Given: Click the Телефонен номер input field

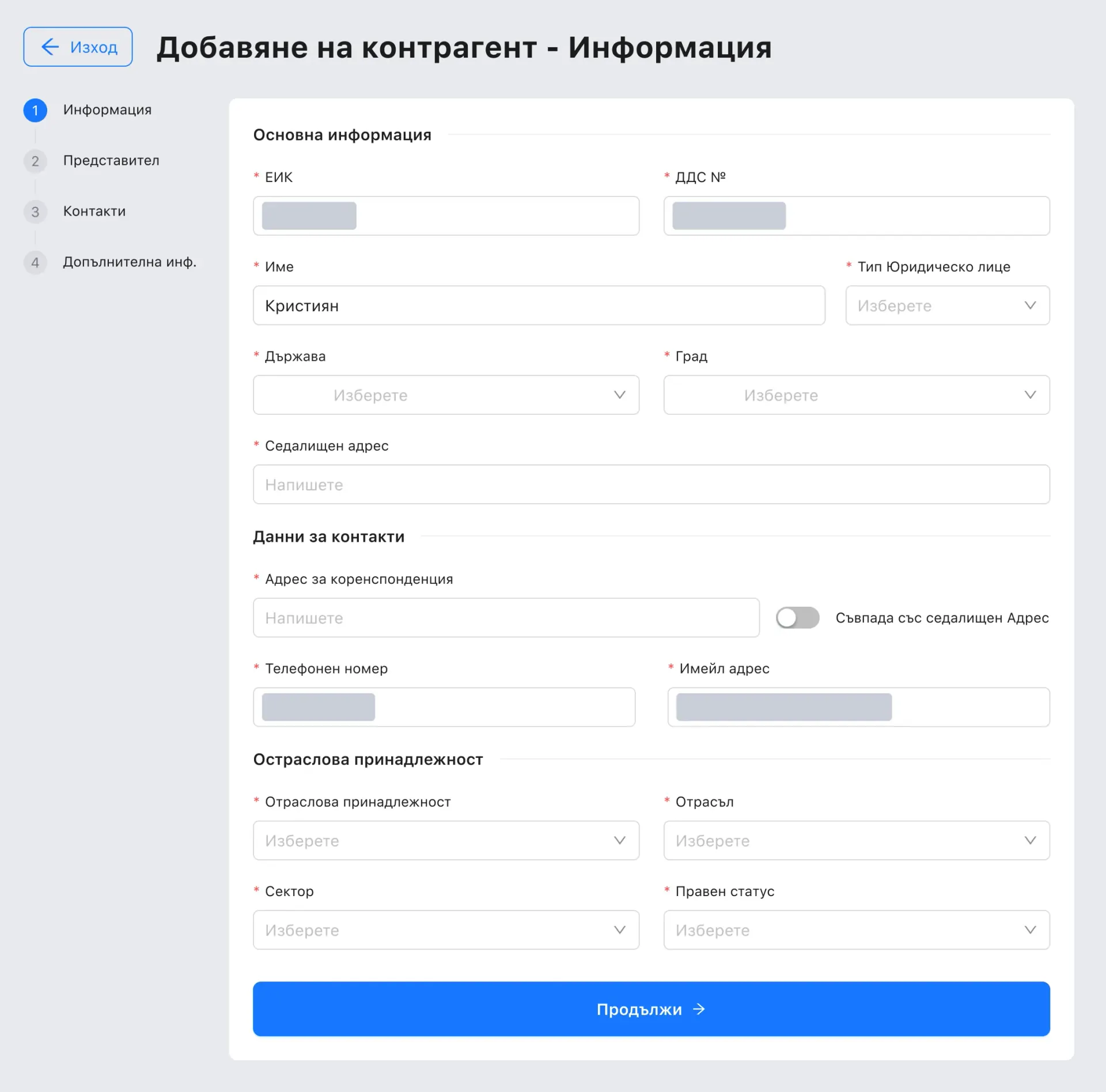Looking at the screenshot, I should pyautogui.click(x=444, y=707).
